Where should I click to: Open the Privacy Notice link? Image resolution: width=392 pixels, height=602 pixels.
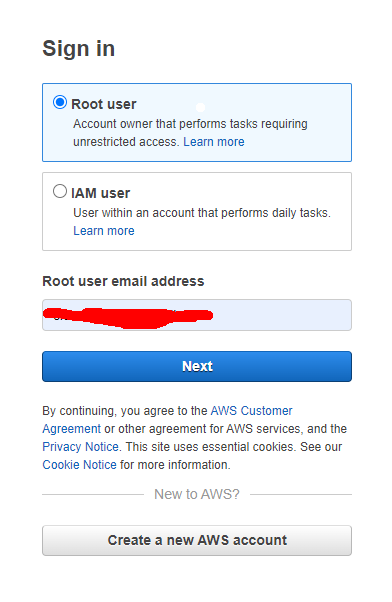(80, 447)
